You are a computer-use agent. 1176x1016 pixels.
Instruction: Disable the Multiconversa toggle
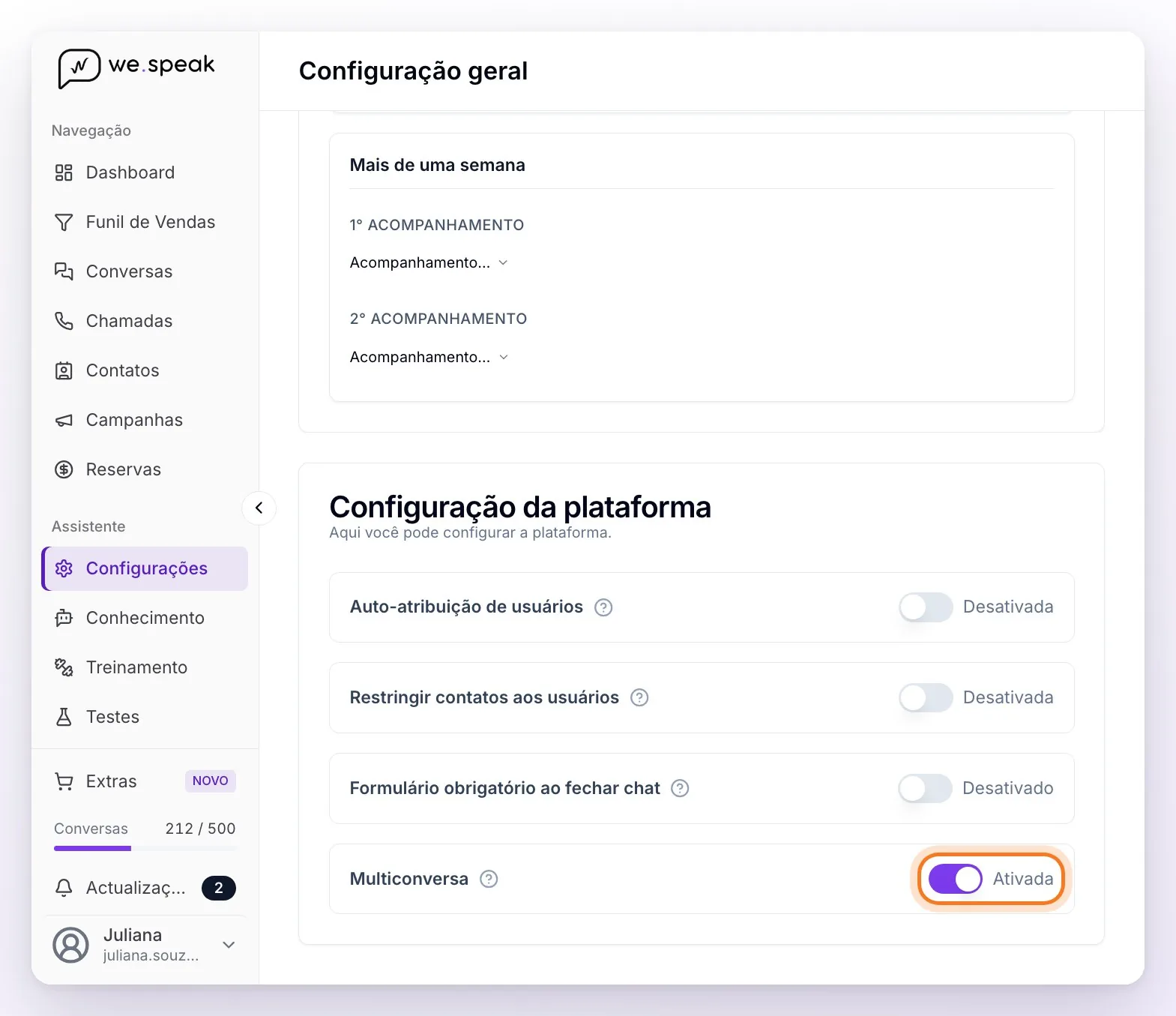955,879
